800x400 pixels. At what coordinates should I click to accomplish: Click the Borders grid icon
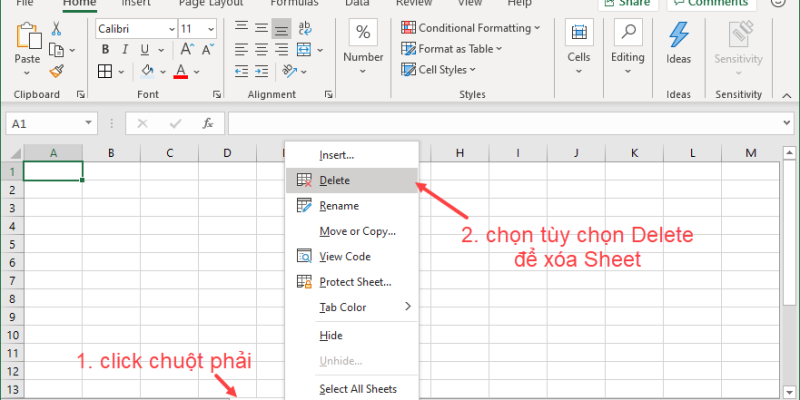pos(106,71)
